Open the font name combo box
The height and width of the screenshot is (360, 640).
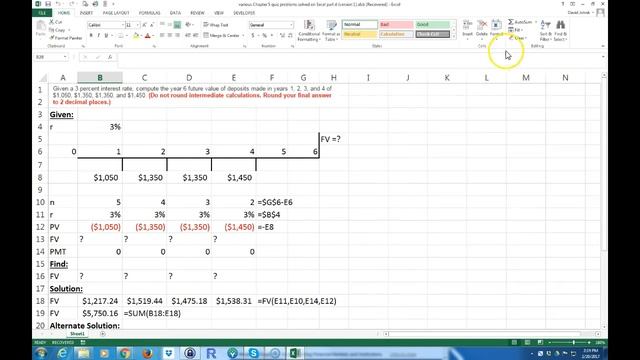(106, 25)
